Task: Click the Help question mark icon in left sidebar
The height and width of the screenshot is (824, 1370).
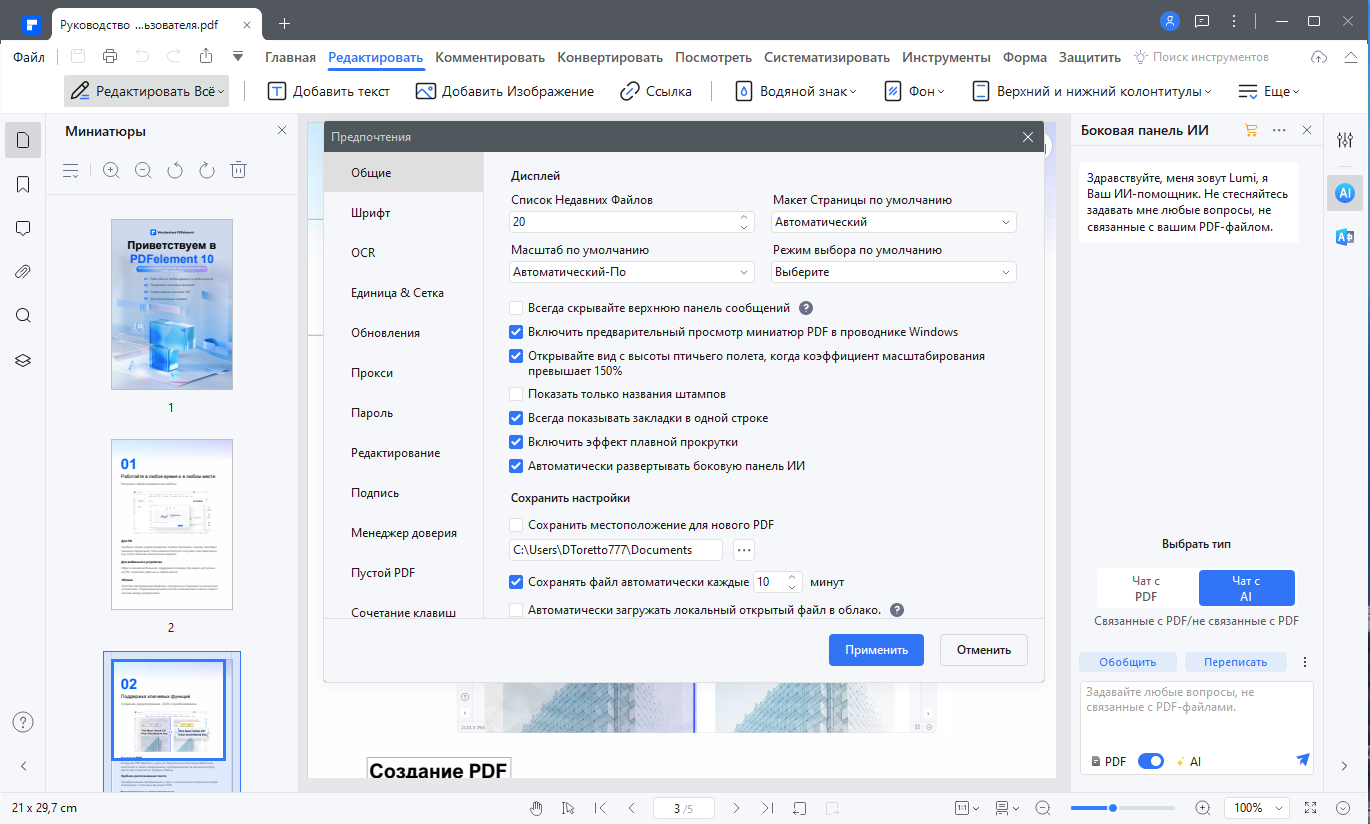Action: click(23, 722)
